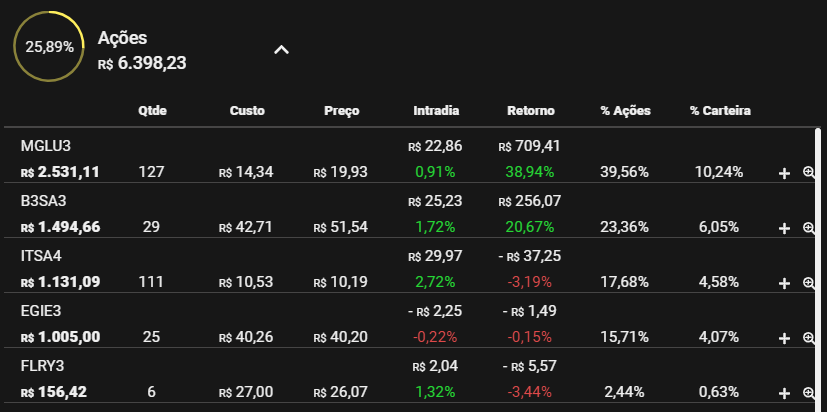Click MGLU3 portfolio share 10,24%
Screen dimensions: 827x412
[x=719, y=172]
